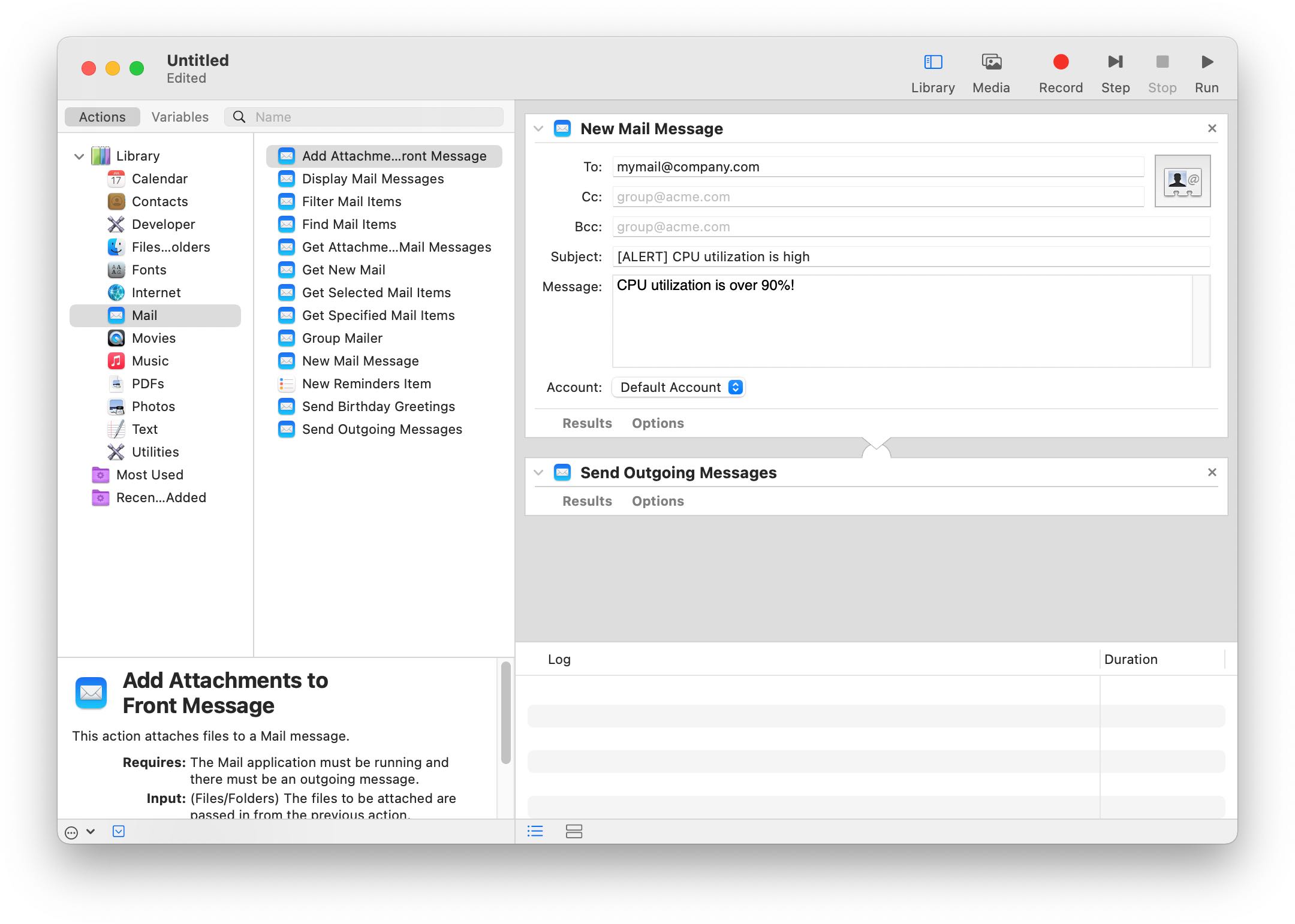The image size is (1295, 924).
Task: Select Contacts category
Action: pyautogui.click(x=156, y=201)
